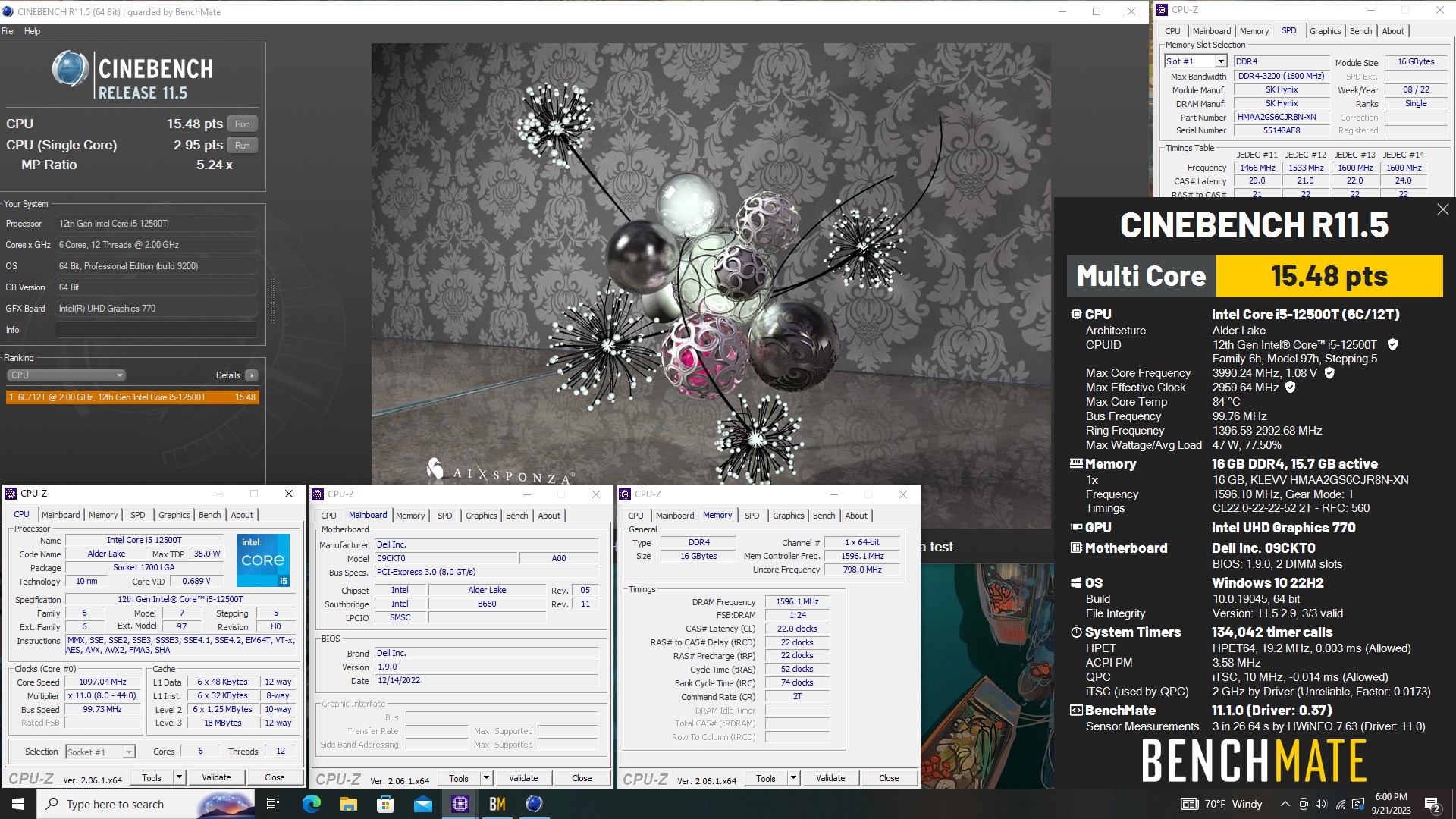
Task: Click the CAS# Latency value 22.0 clocks
Action: pos(797,629)
